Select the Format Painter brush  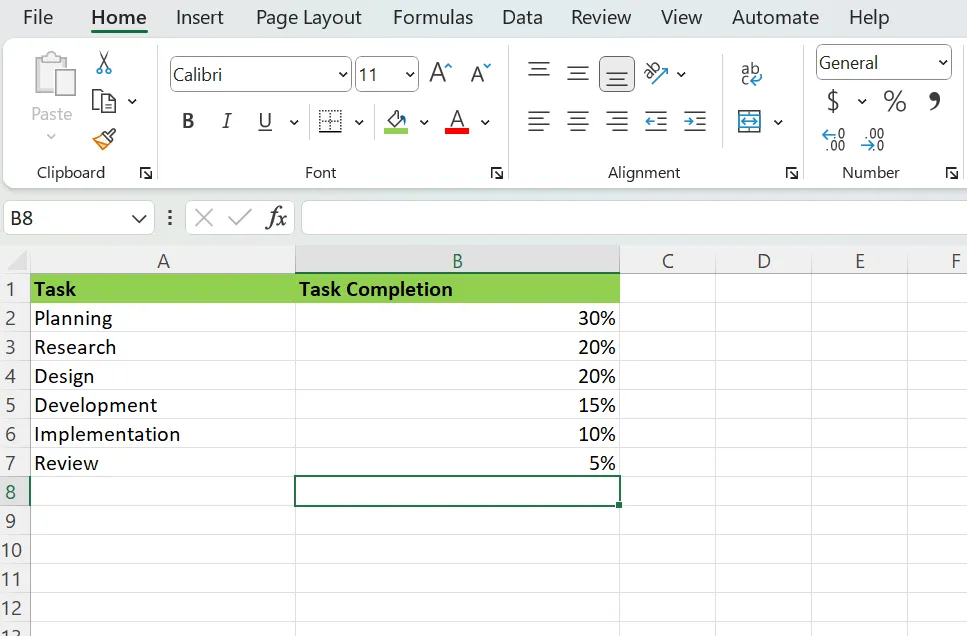coord(104,139)
